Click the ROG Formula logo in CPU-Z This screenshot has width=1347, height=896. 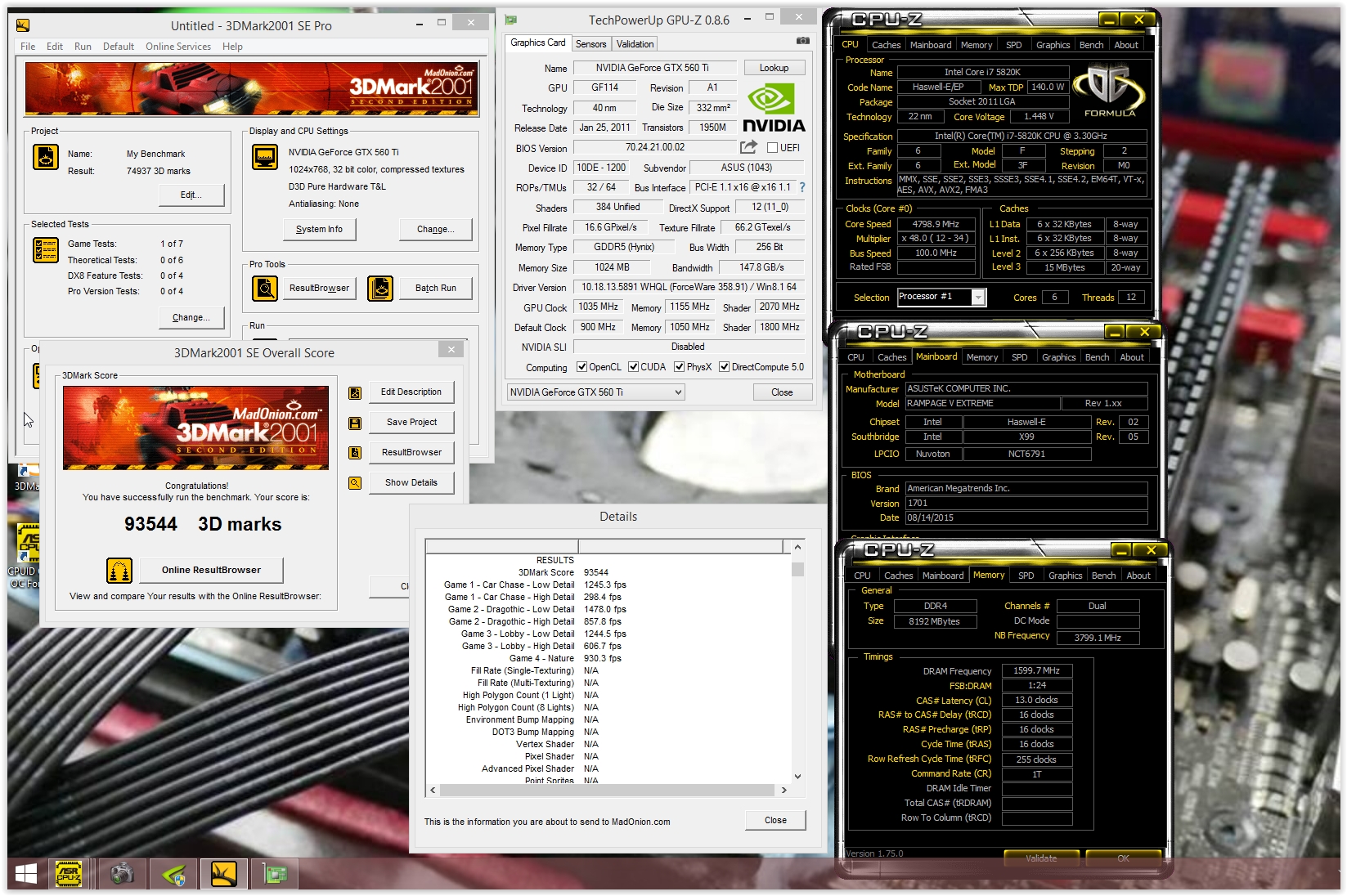point(1110,91)
